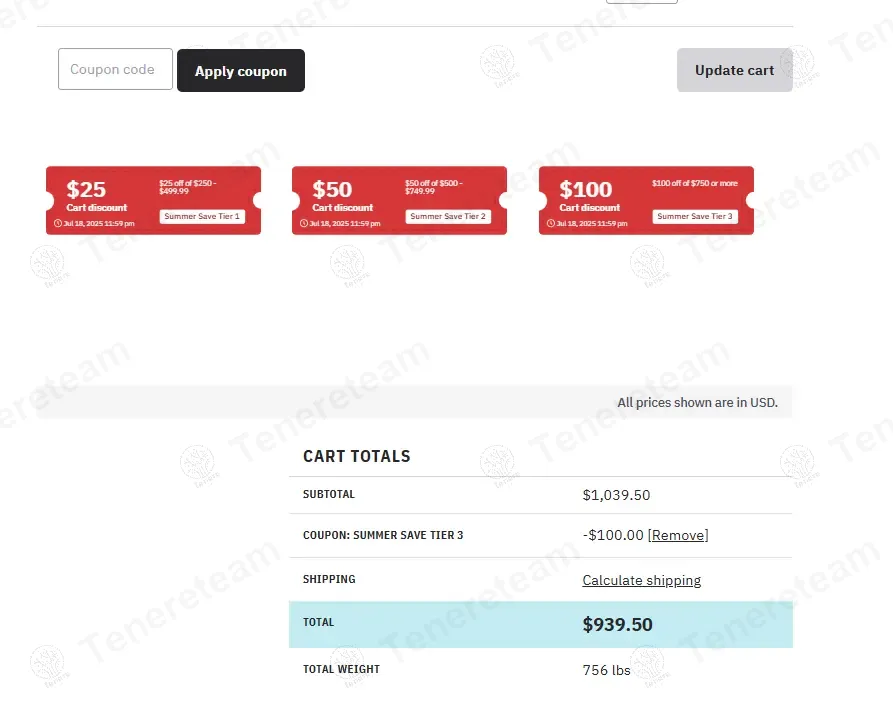Screen dimensions: 893x710
Task: Click the clock icon on $100 coupon
Action: pyautogui.click(x=551, y=224)
